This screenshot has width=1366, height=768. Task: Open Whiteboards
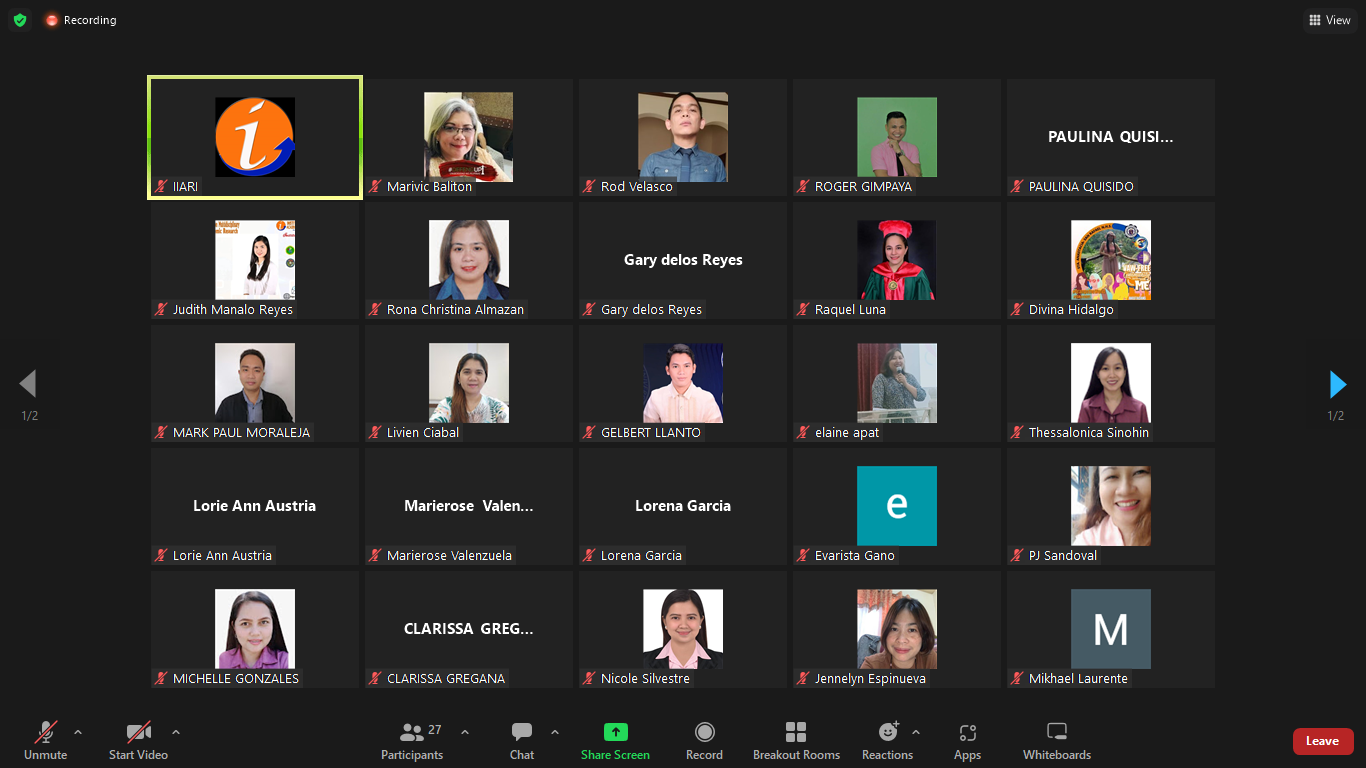coord(1056,733)
